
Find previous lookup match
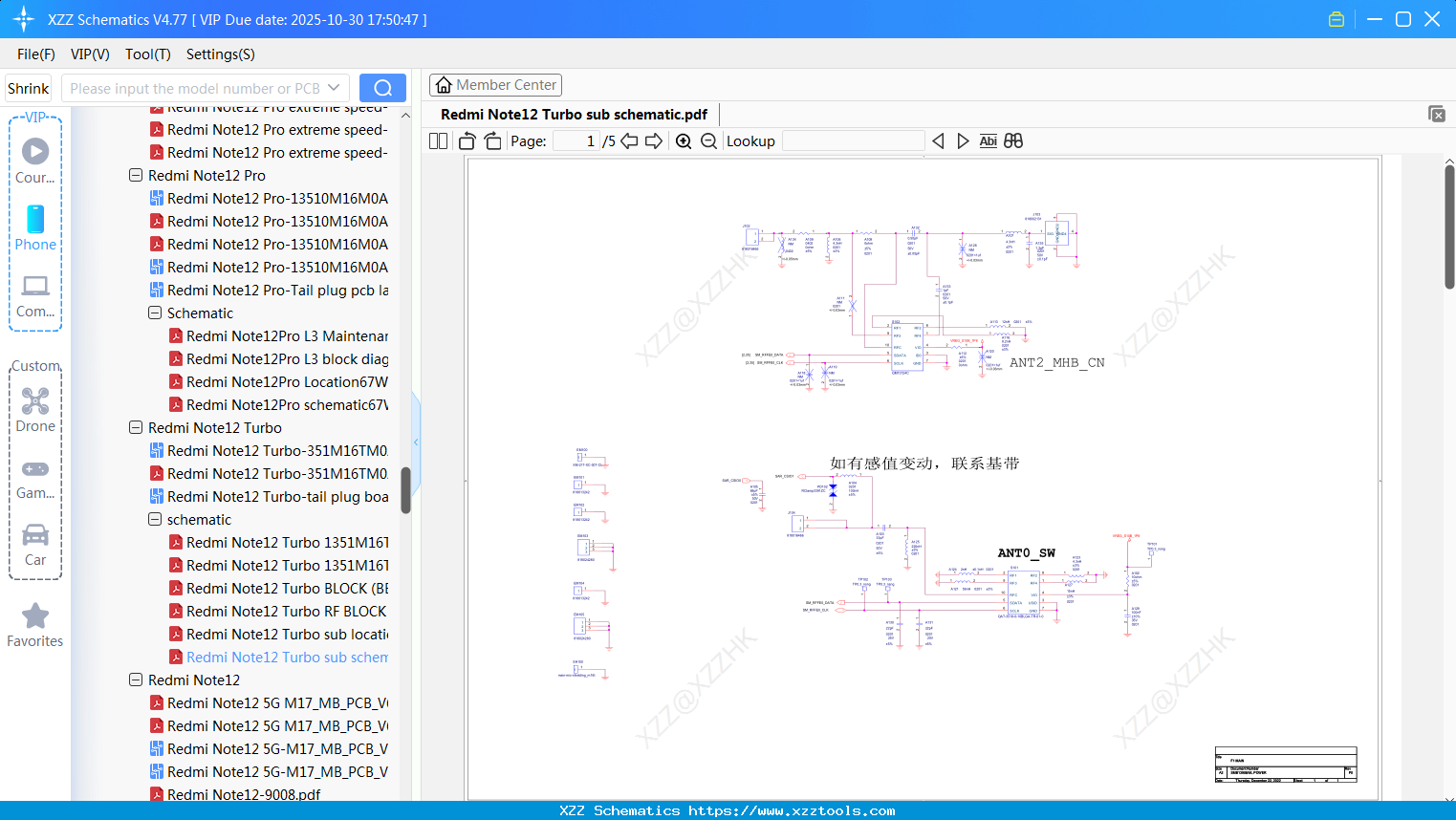[938, 141]
